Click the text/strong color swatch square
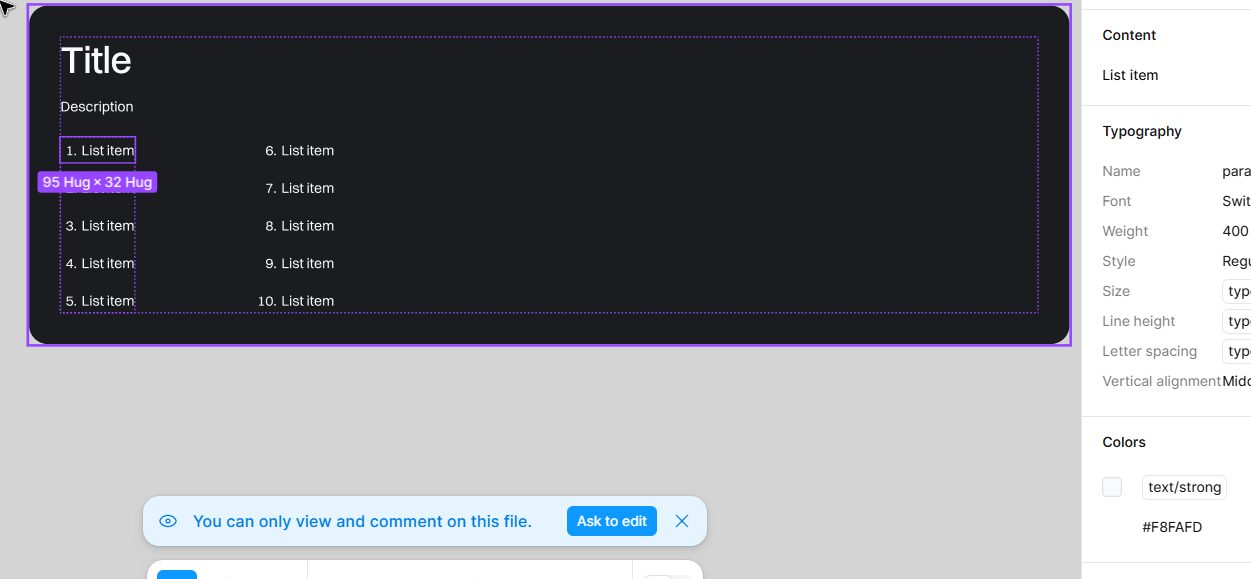The height and width of the screenshot is (579, 1251). 1112,487
